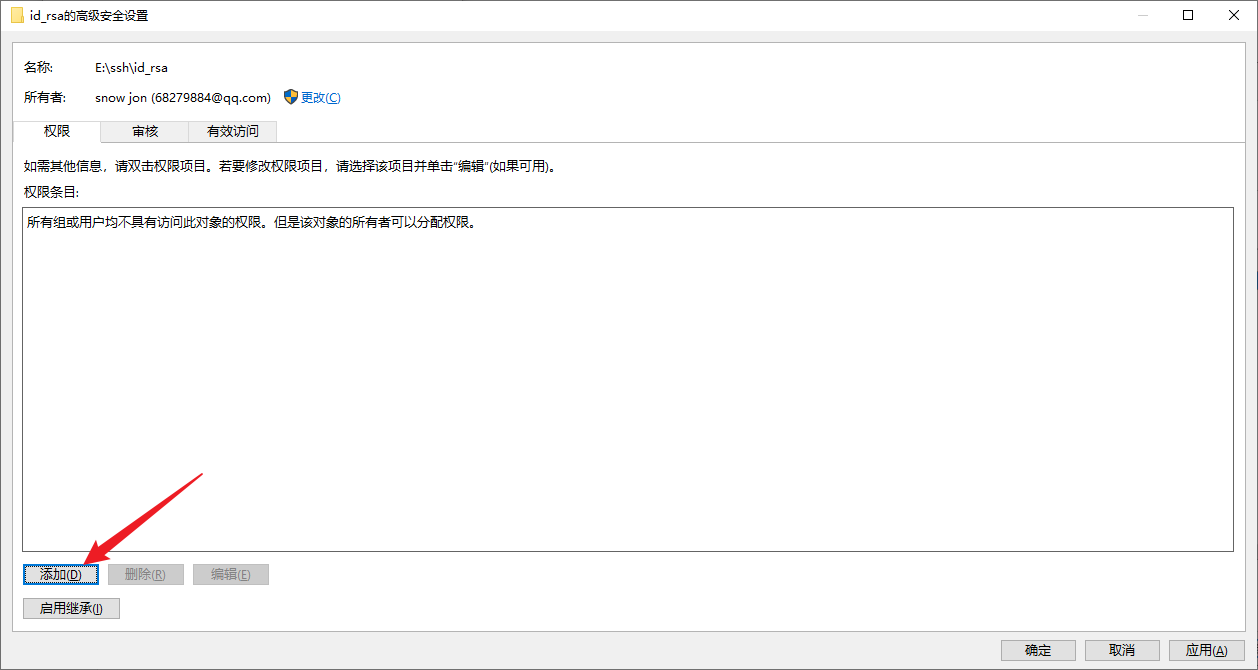Switch to the 审核 tab

(143, 131)
